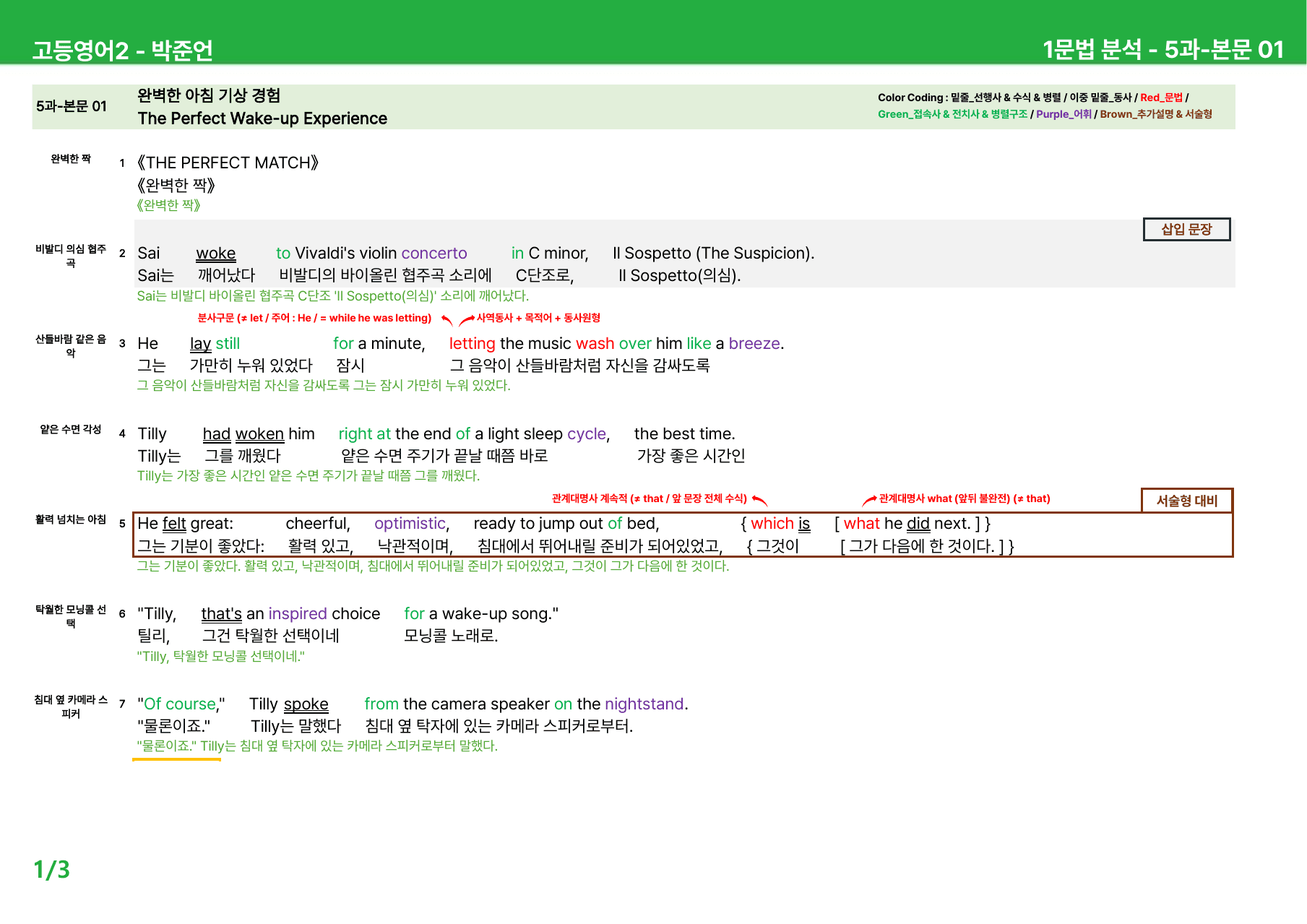Click the Red_문법 color coding label

(x=1161, y=98)
